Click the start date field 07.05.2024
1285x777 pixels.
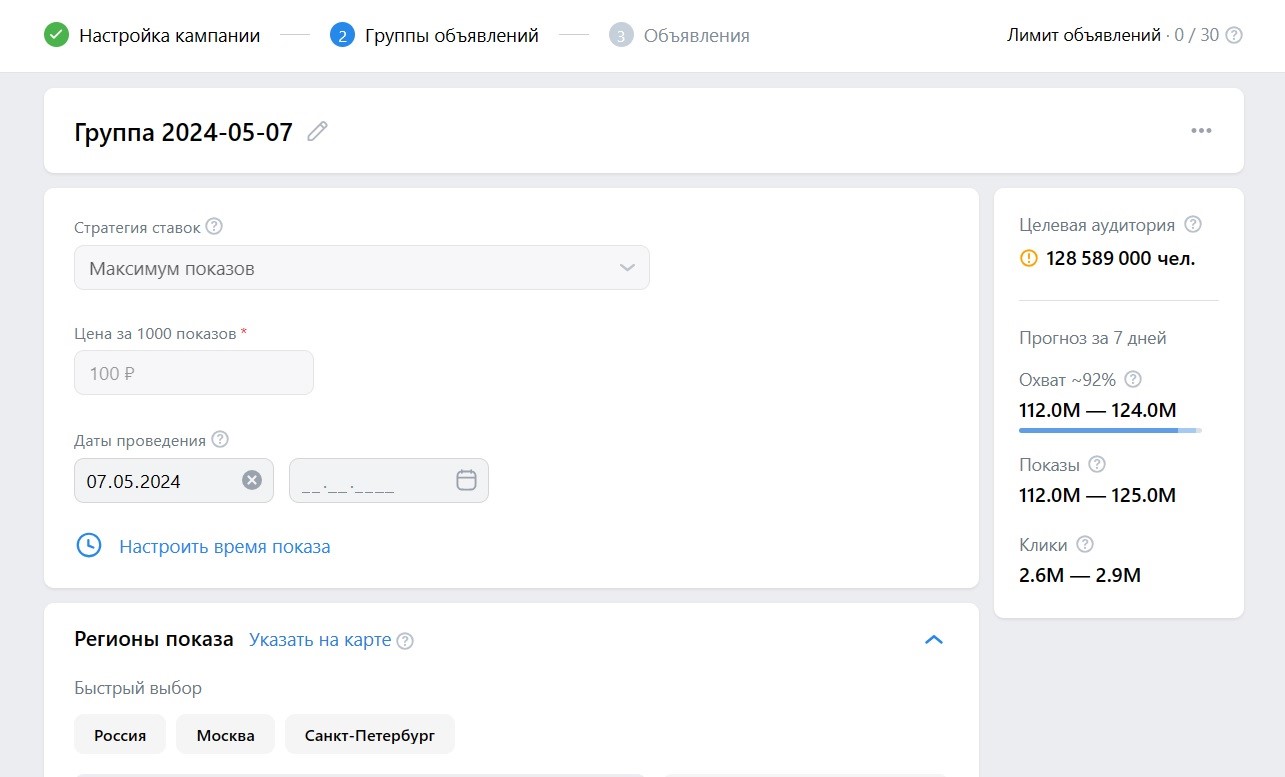point(174,480)
